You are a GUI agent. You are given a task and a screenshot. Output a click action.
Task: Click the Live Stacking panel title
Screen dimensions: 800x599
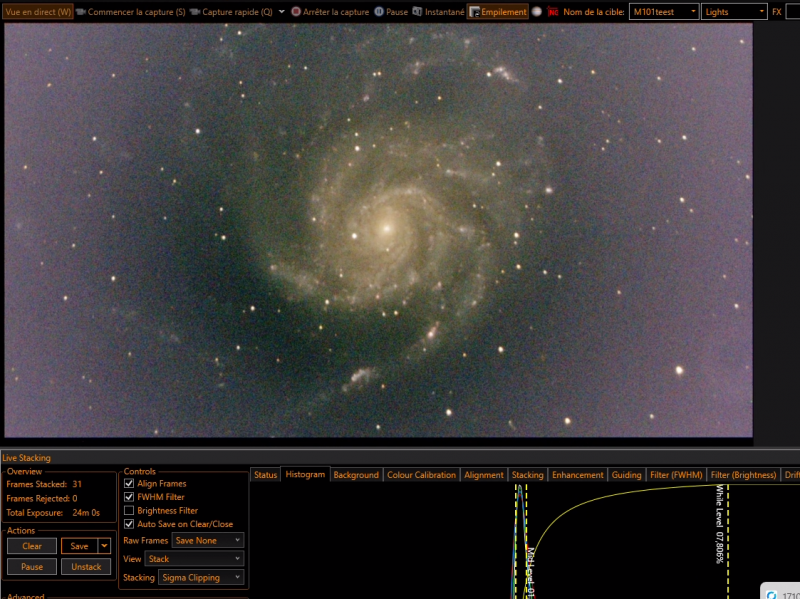tap(27, 458)
